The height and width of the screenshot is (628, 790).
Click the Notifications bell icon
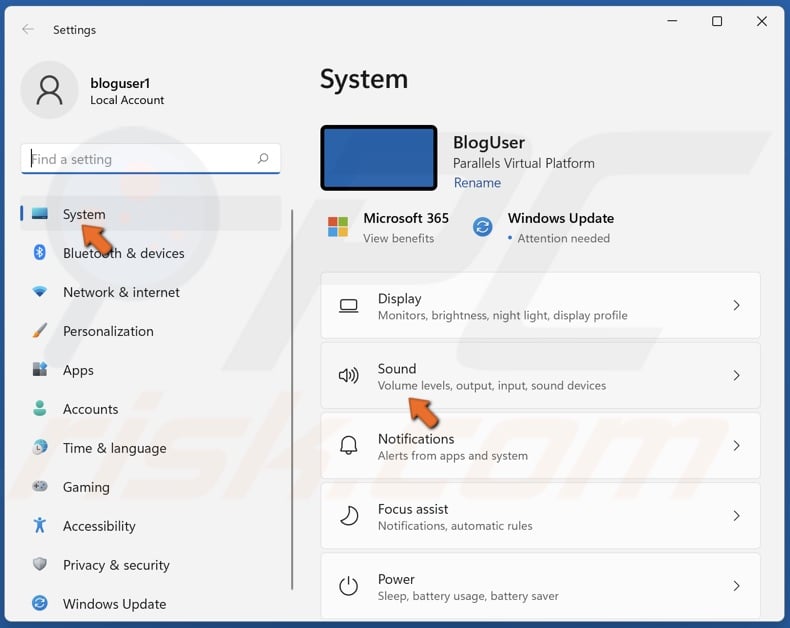[x=348, y=446]
